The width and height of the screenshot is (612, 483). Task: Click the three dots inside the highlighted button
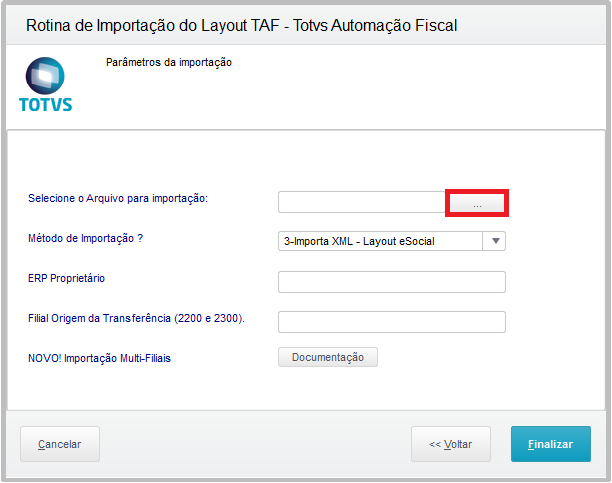tap(477, 206)
